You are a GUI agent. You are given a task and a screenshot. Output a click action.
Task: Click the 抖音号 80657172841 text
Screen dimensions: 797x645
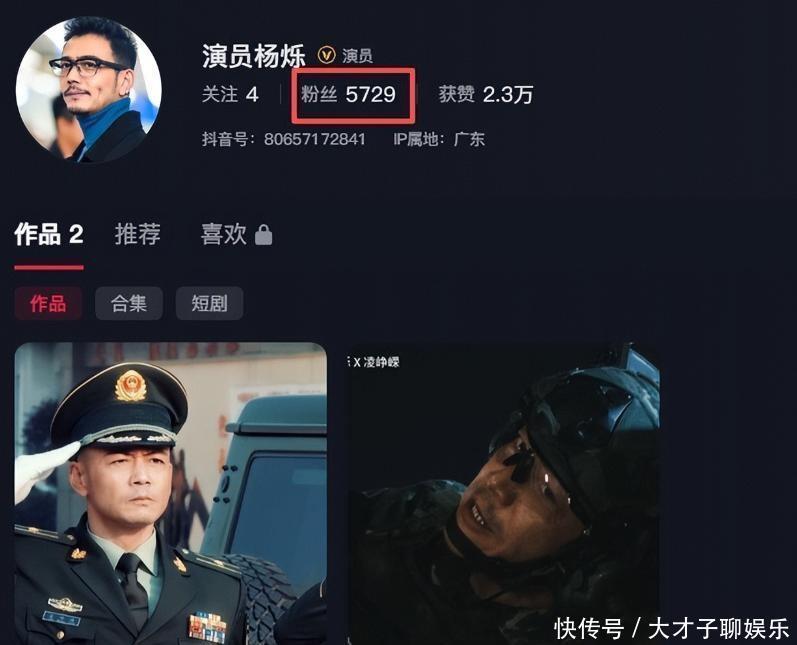(284, 139)
